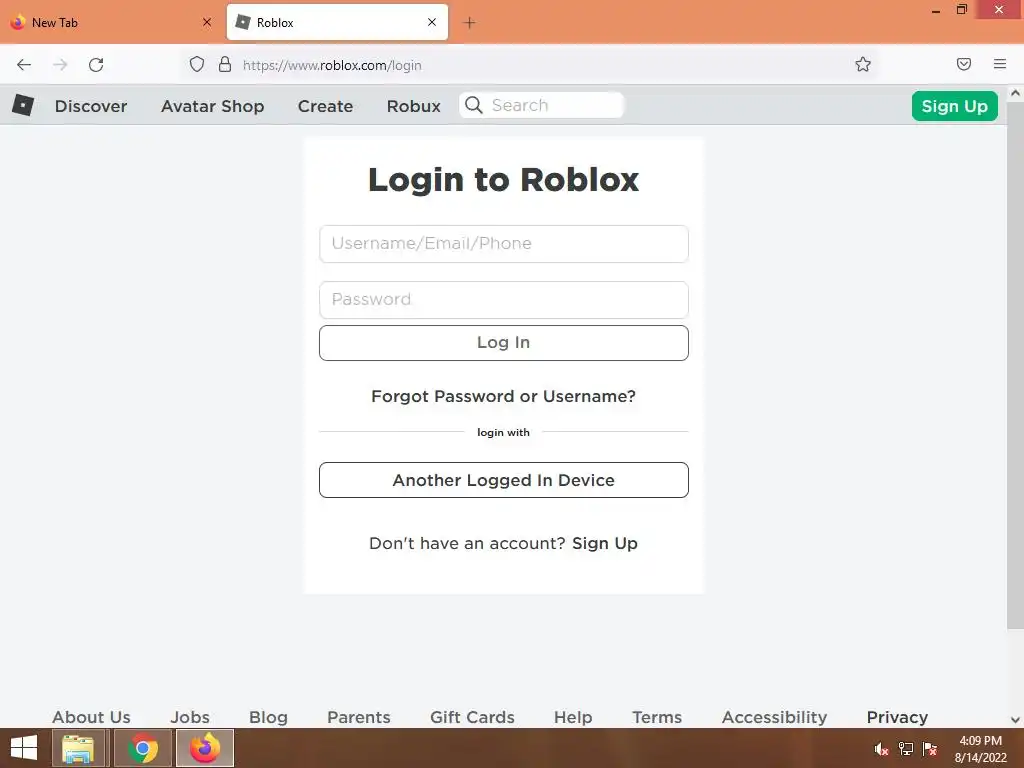Click Sign Up link below login form
This screenshot has height=768, width=1024.
(x=605, y=543)
